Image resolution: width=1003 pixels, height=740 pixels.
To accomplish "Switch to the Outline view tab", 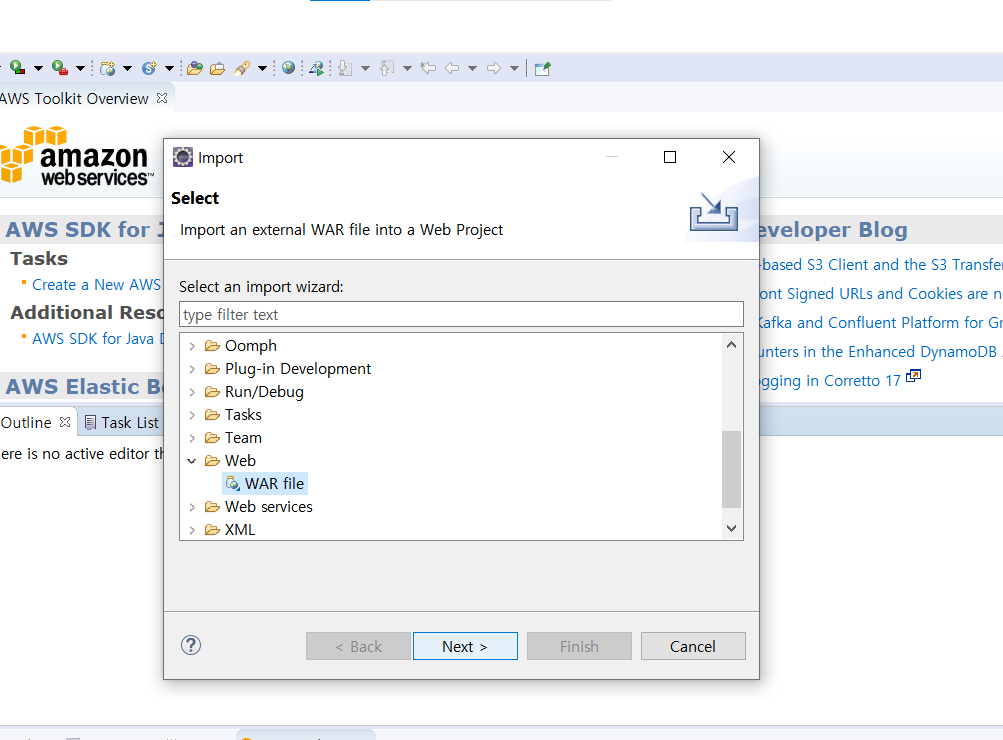I will click(x=26, y=423).
